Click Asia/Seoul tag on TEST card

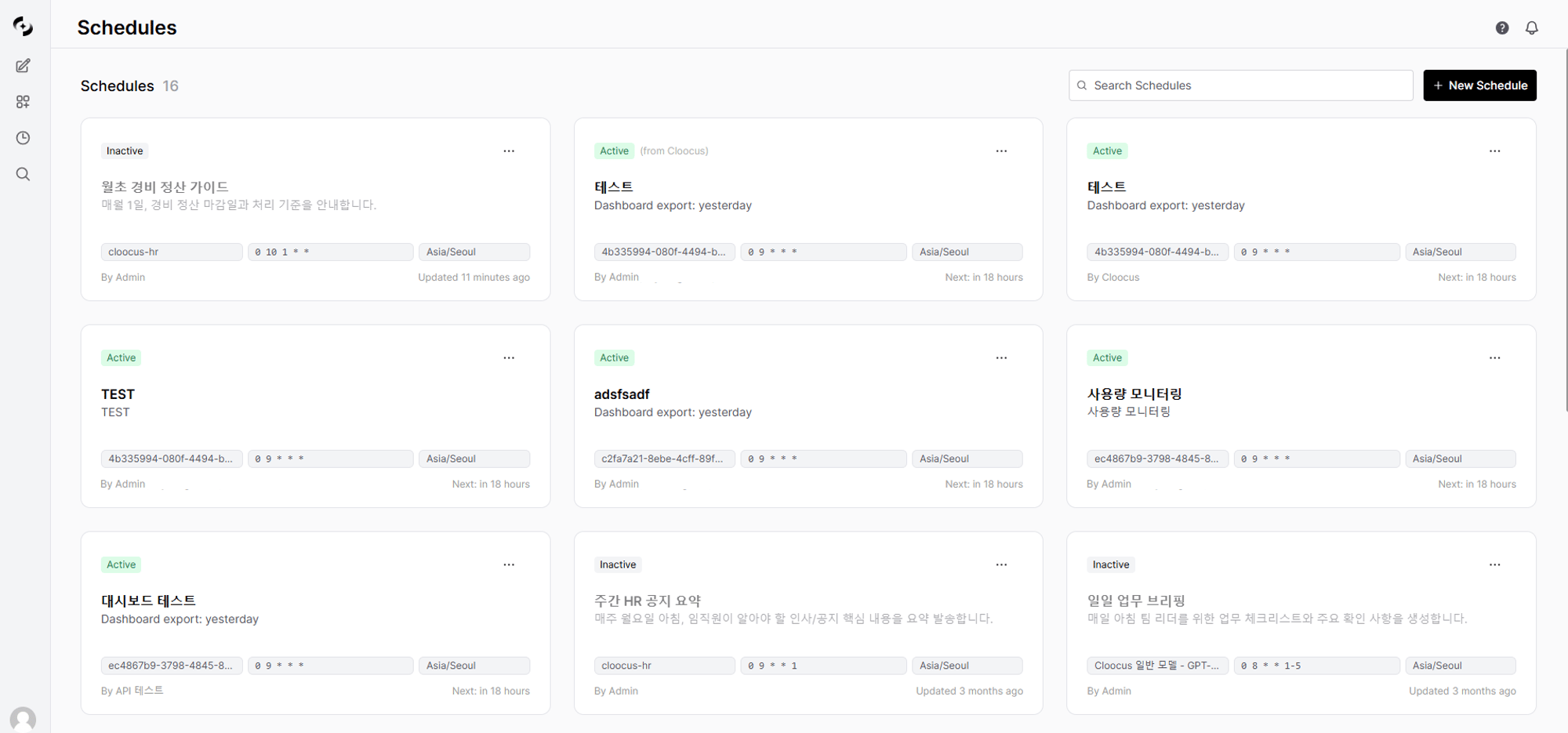(x=474, y=459)
